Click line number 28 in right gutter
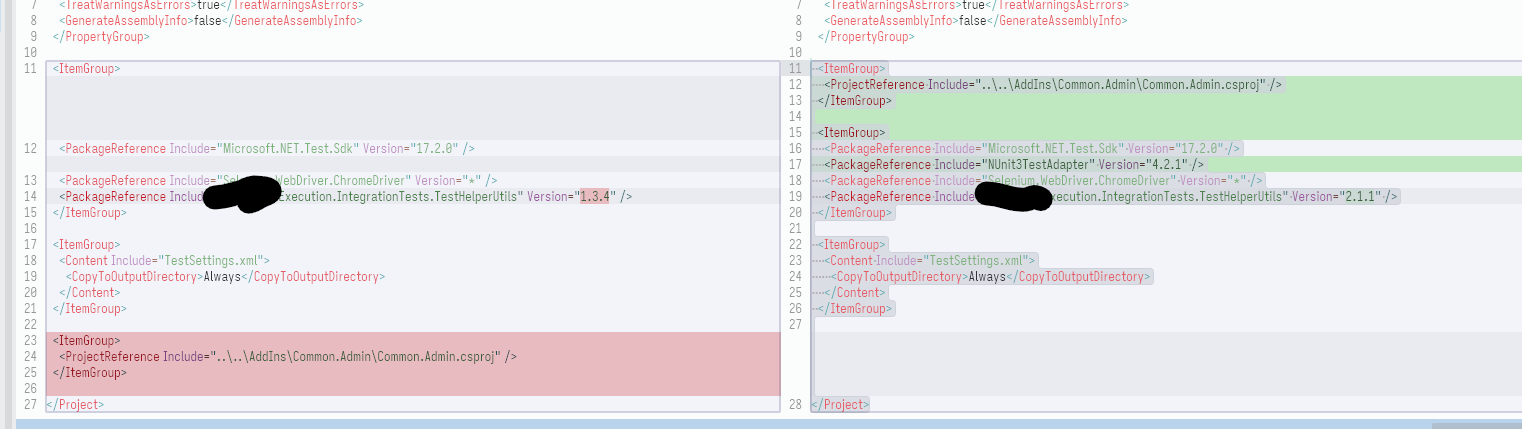The height and width of the screenshot is (429, 1522). 796,405
